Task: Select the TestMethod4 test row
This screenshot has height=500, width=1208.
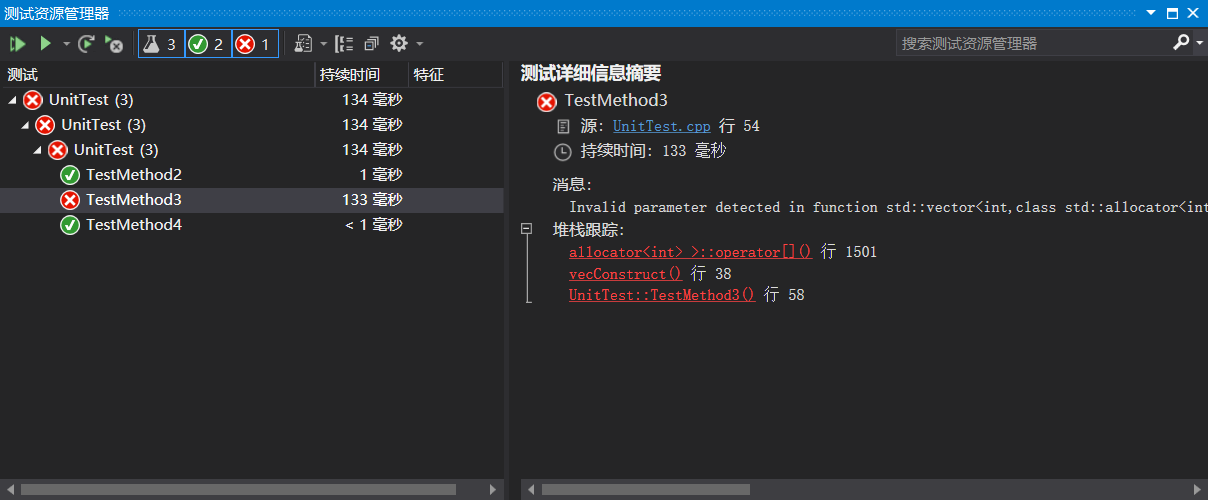Action: 251,225
